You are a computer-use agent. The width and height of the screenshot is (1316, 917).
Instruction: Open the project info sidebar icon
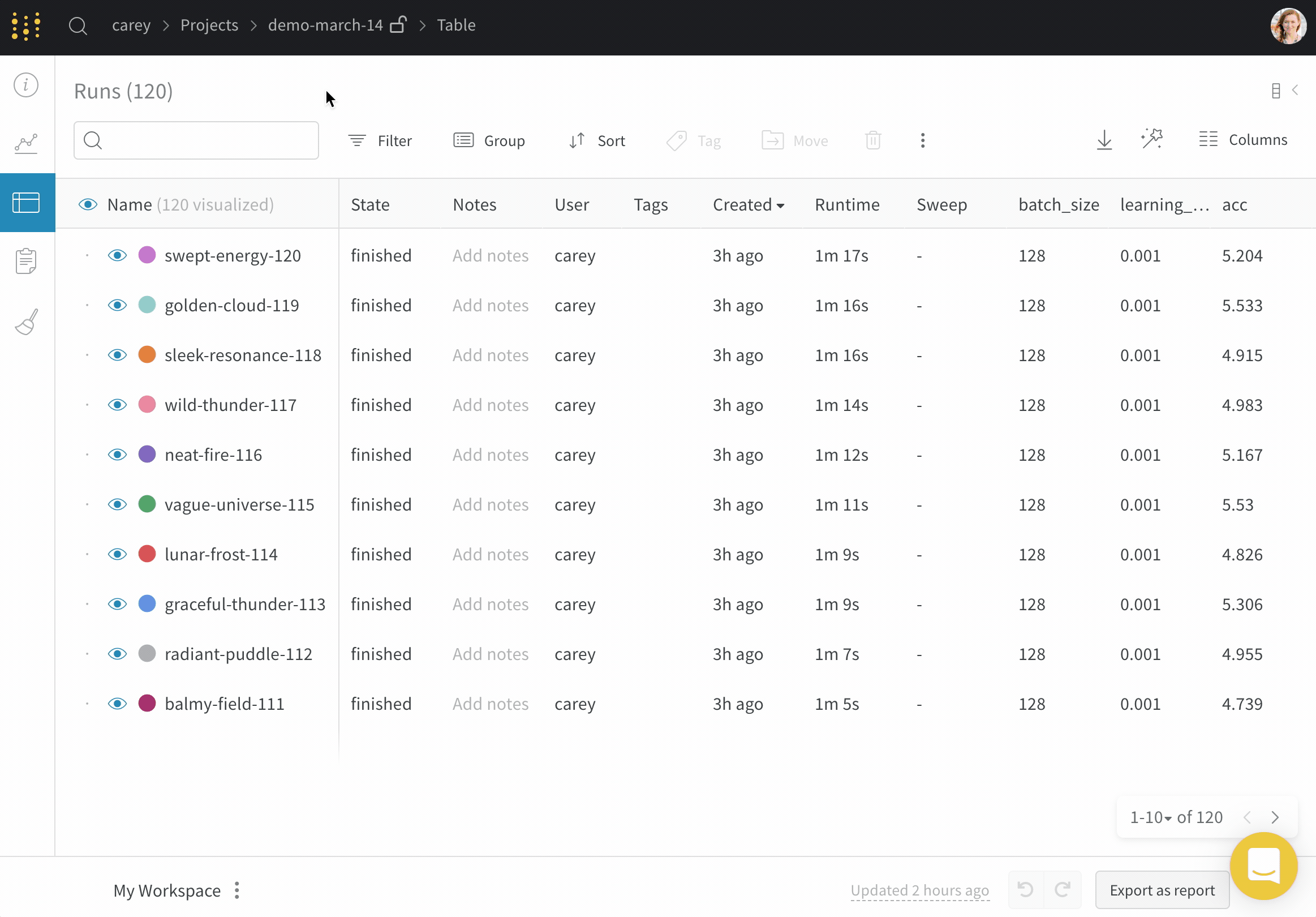click(27, 85)
